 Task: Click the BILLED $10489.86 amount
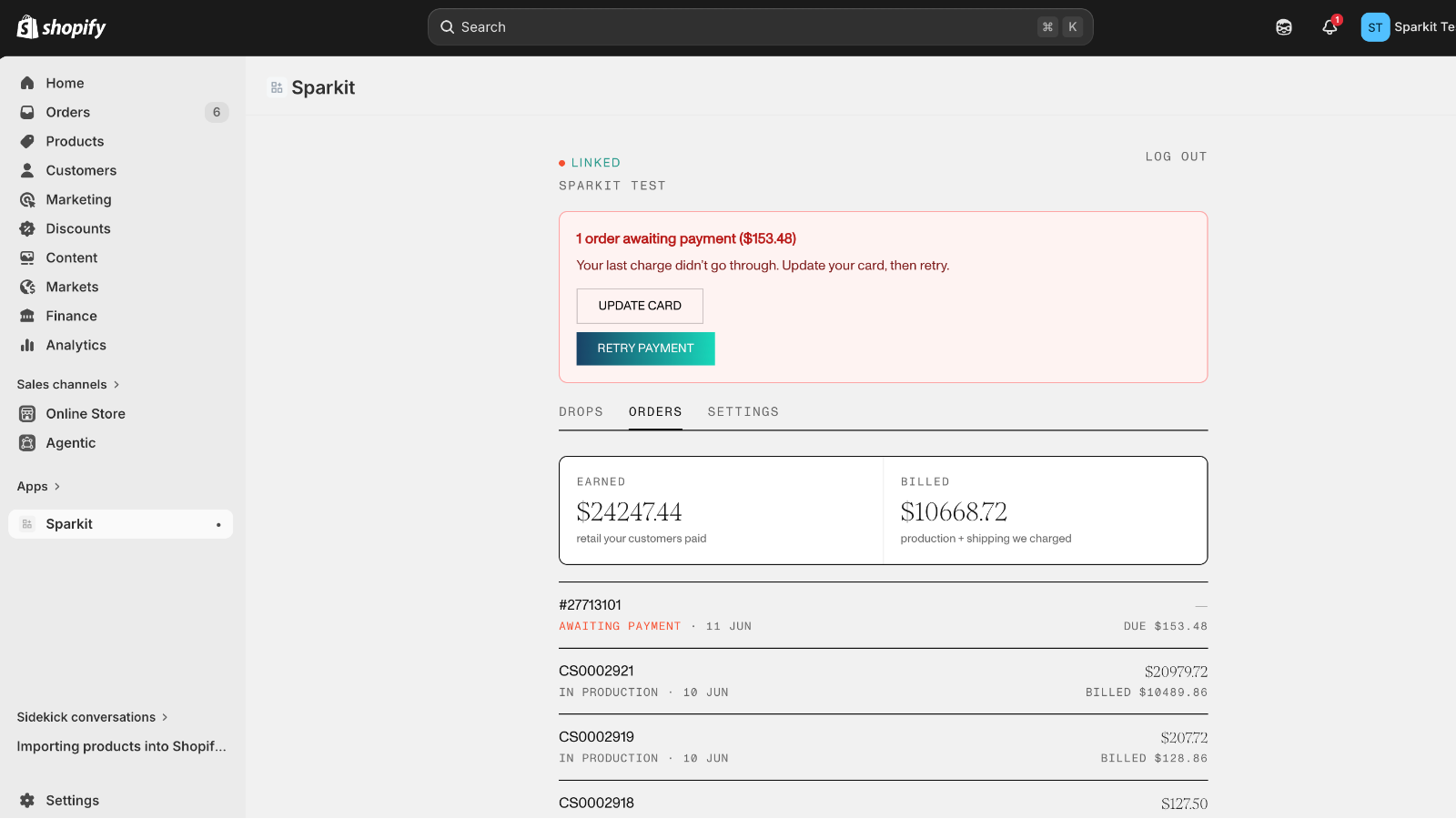[1147, 693]
